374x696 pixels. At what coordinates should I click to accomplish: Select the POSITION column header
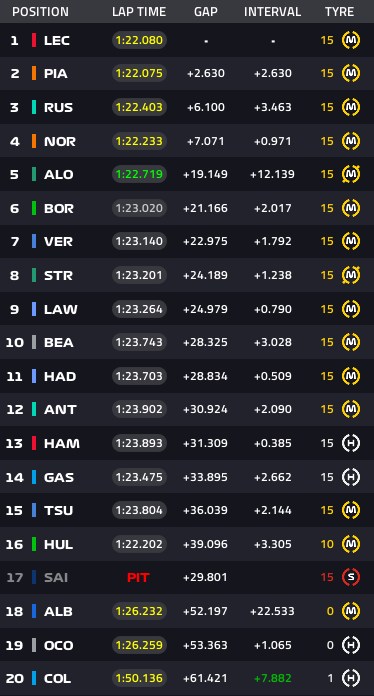pos(40,12)
